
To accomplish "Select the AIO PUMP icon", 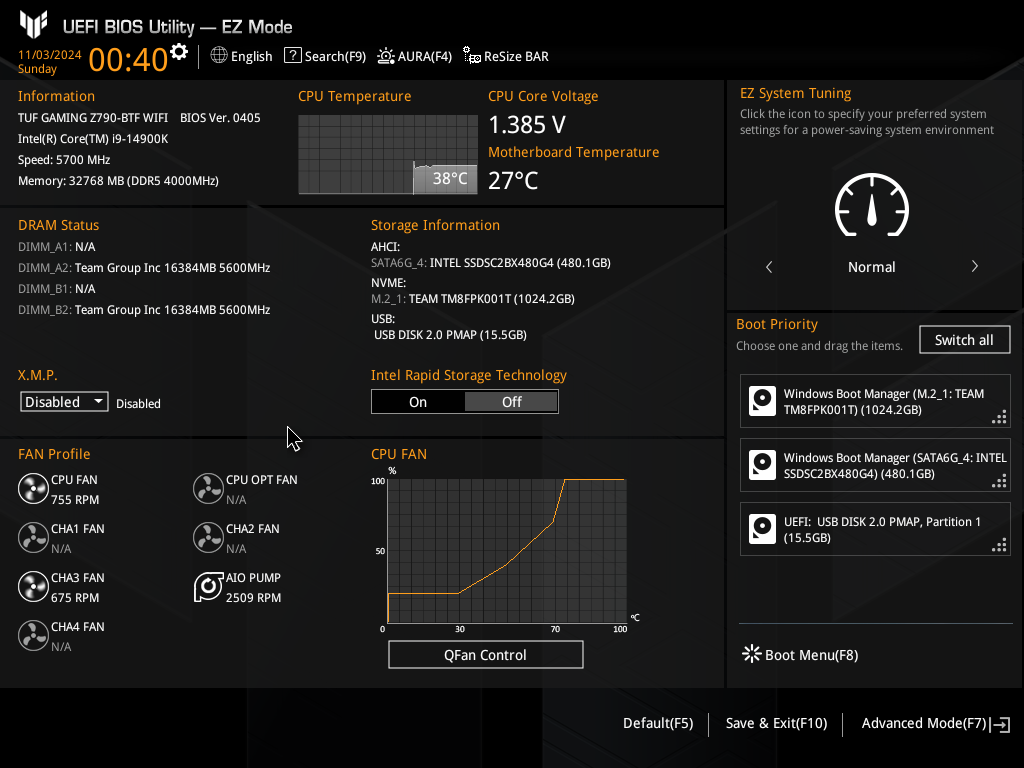I will tap(208, 587).
